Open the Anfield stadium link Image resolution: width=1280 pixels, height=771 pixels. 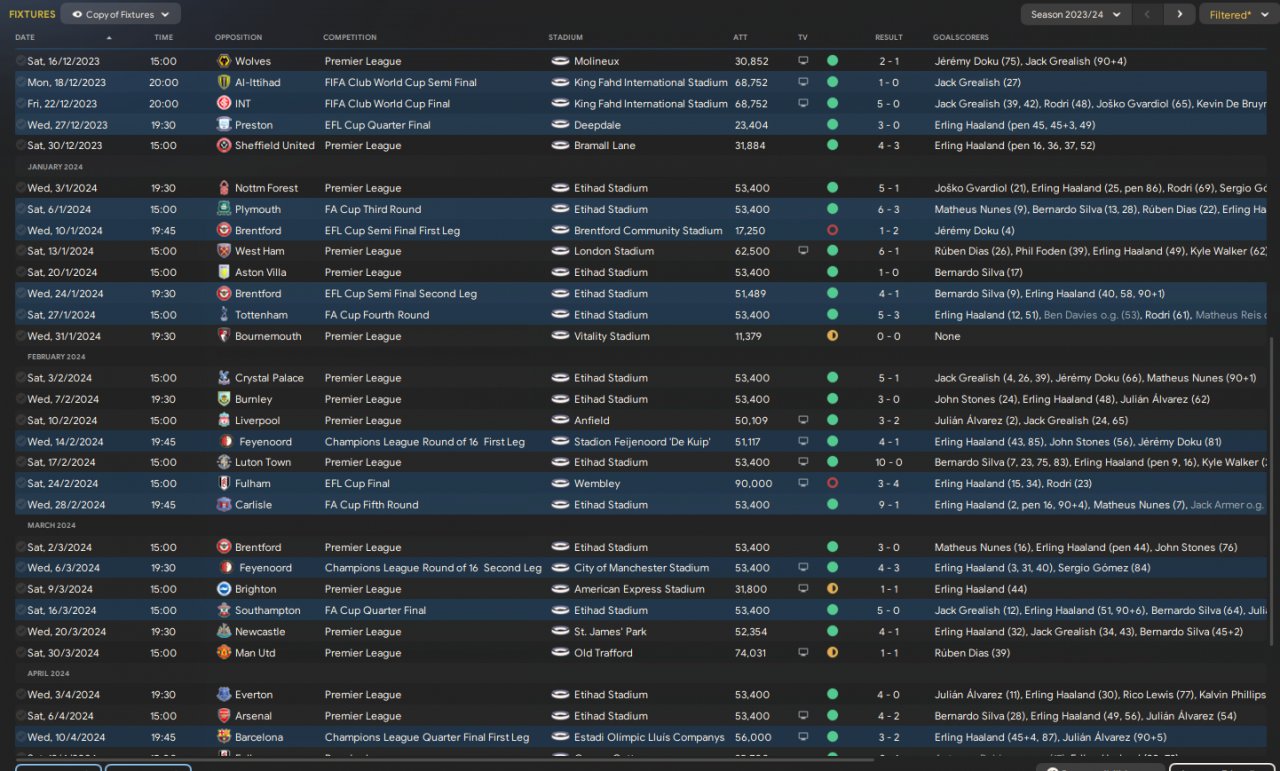click(592, 421)
